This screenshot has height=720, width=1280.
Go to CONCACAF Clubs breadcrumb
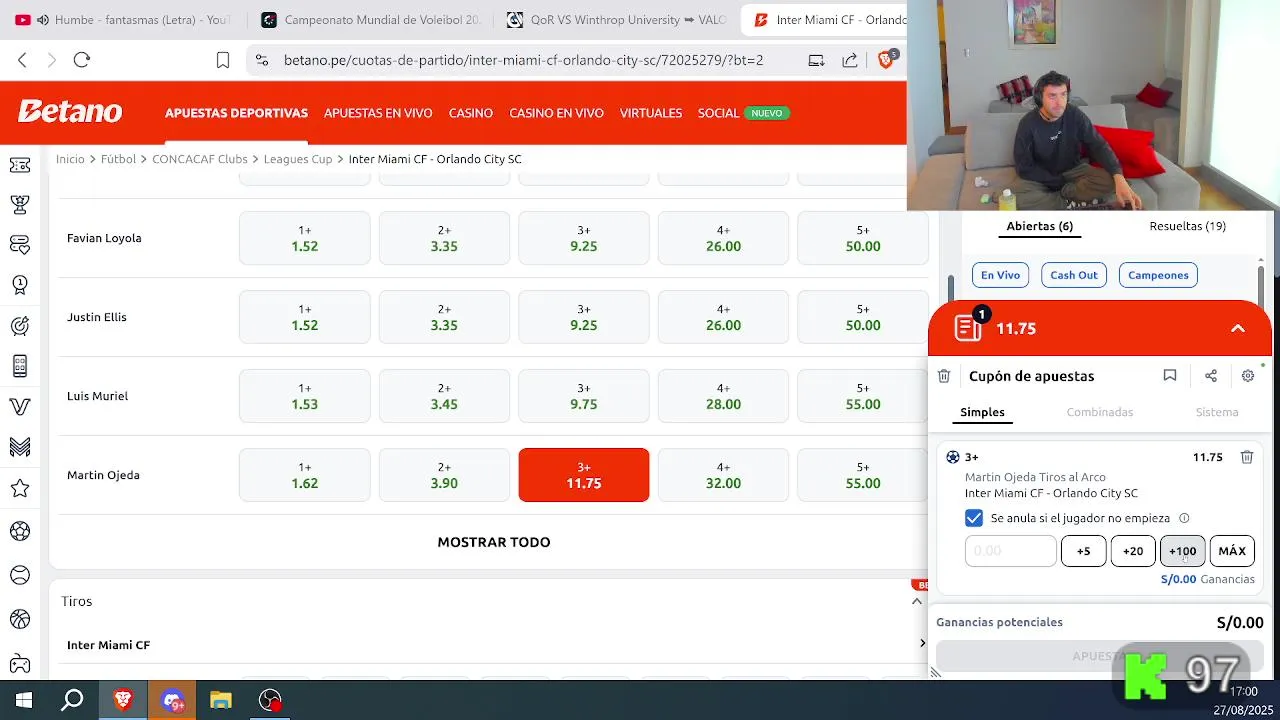tap(200, 159)
